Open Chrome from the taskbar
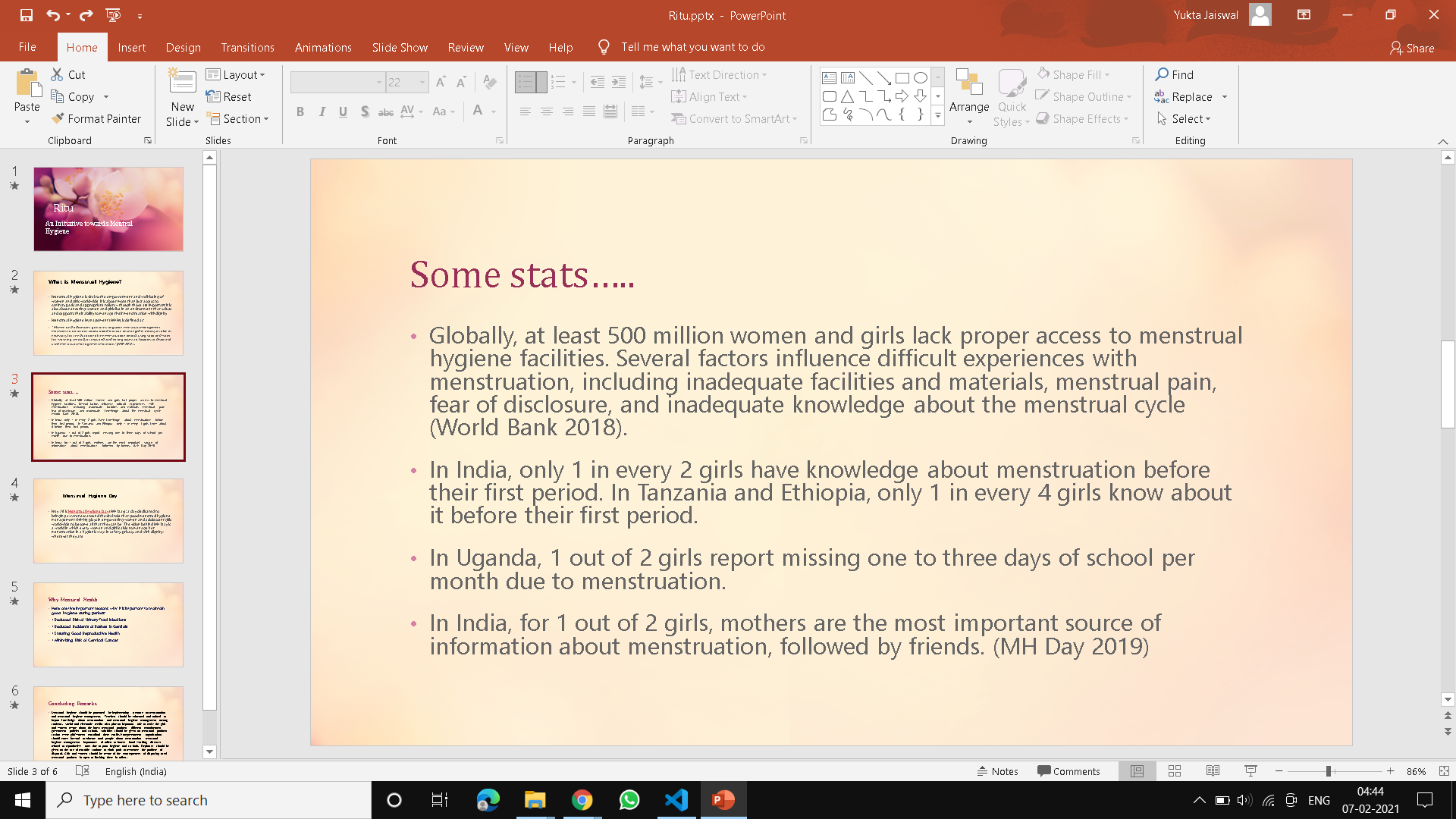Image resolution: width=1456 pixels, height=819 pixels. (x=582, y=800)
